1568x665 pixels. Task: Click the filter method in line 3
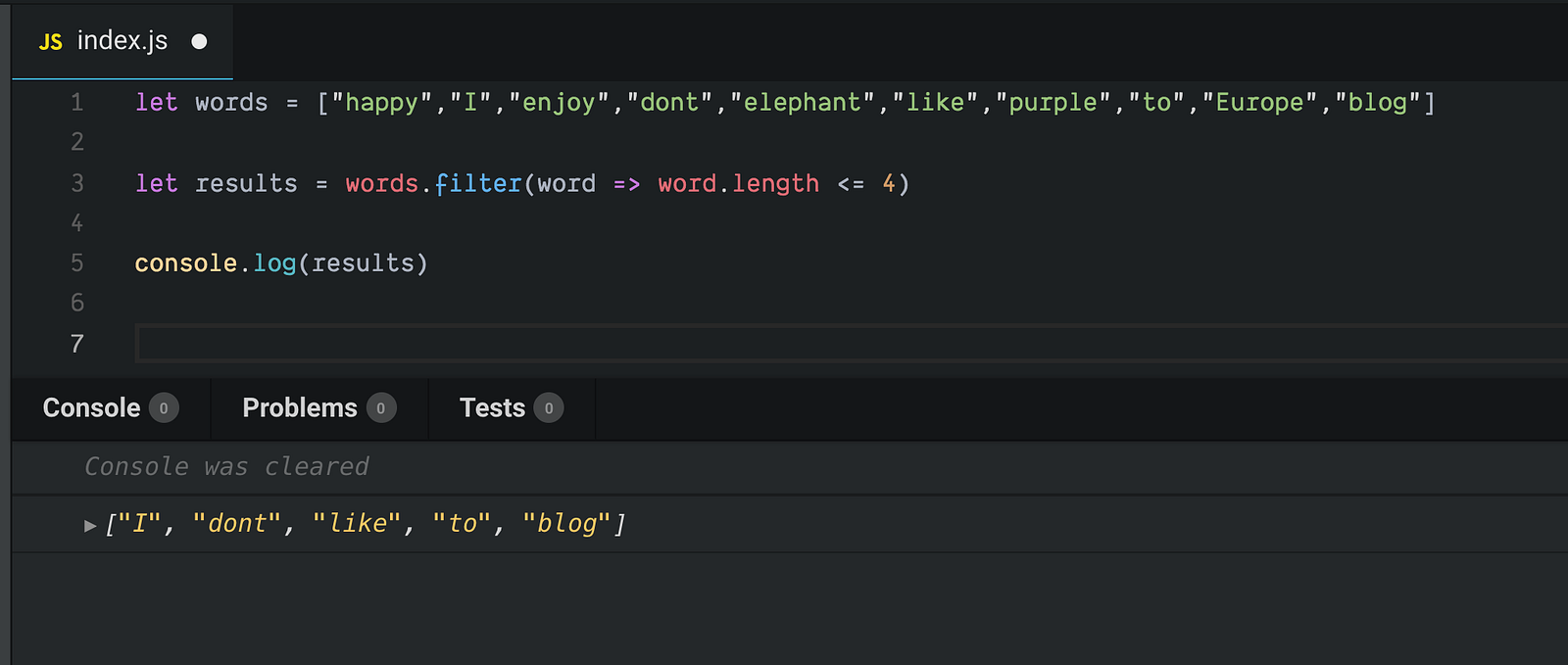coord(478,184)
